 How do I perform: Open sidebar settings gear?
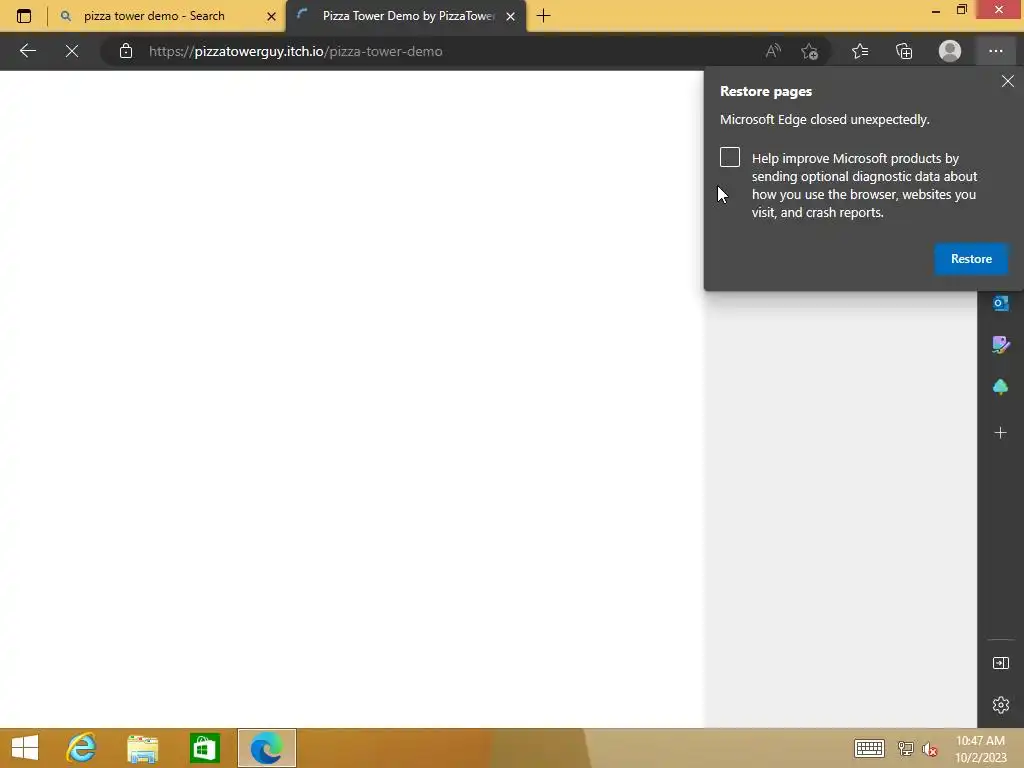(1000, 705)
